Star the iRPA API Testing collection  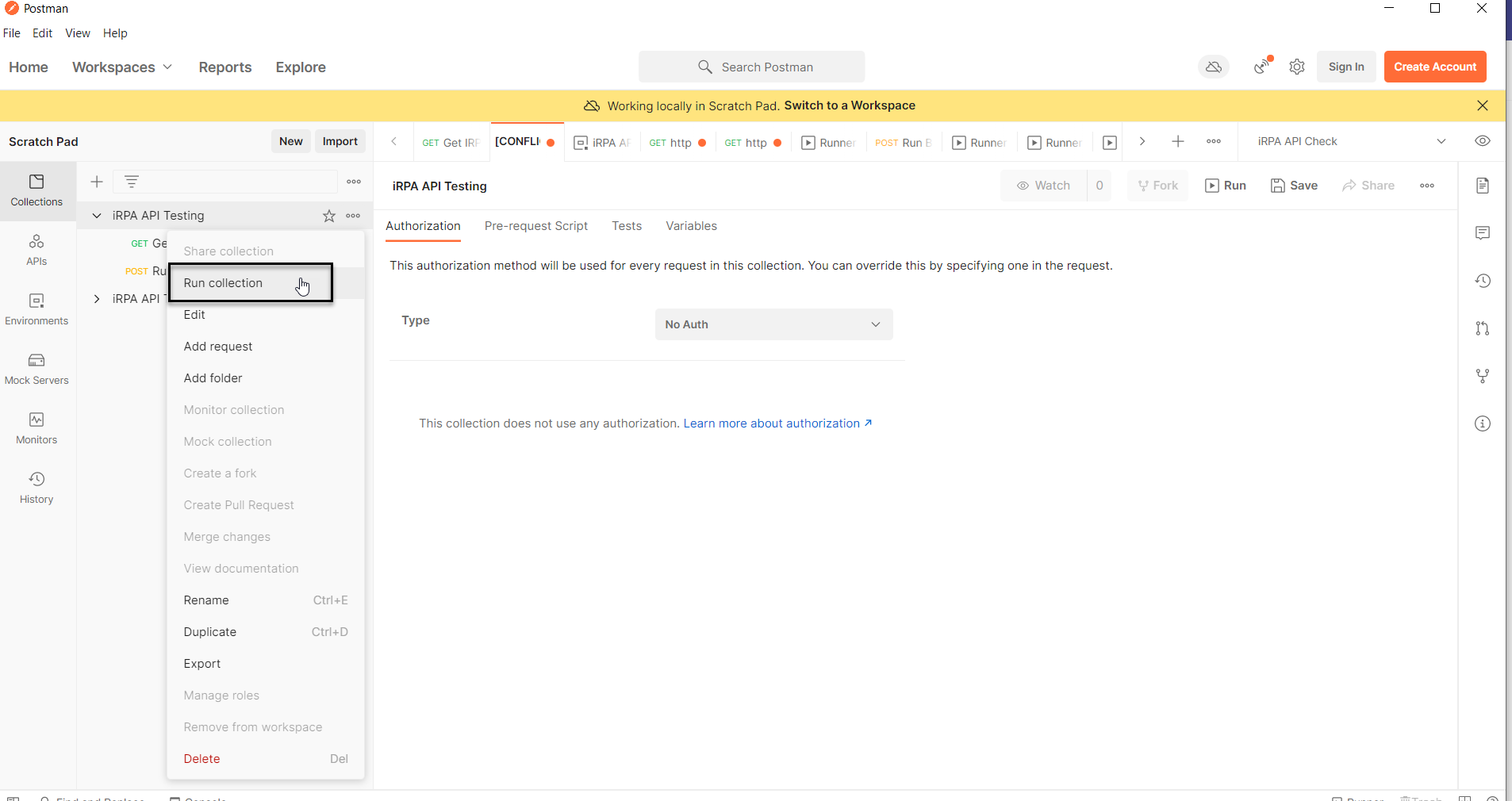pyautogui.click(x=329, y=216)
